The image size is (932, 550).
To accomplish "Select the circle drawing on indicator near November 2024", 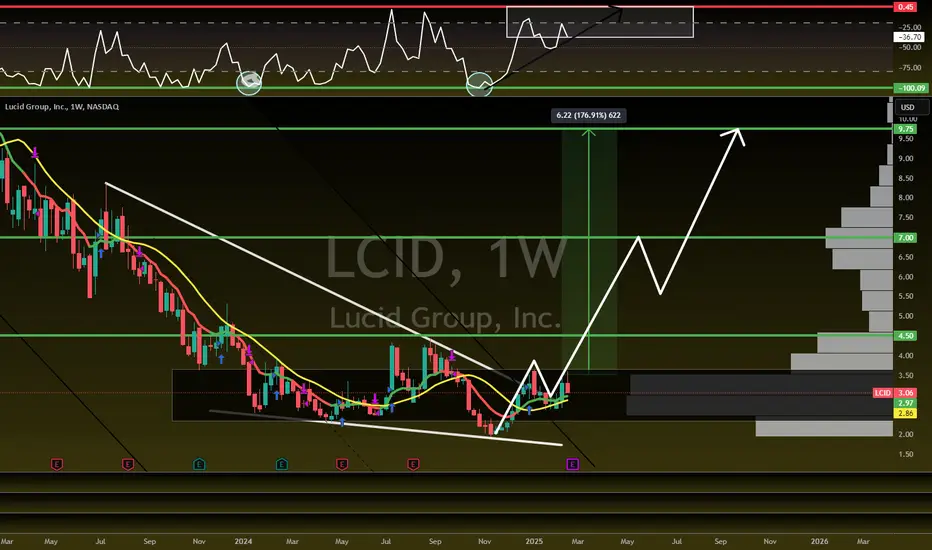I will 479,84.
